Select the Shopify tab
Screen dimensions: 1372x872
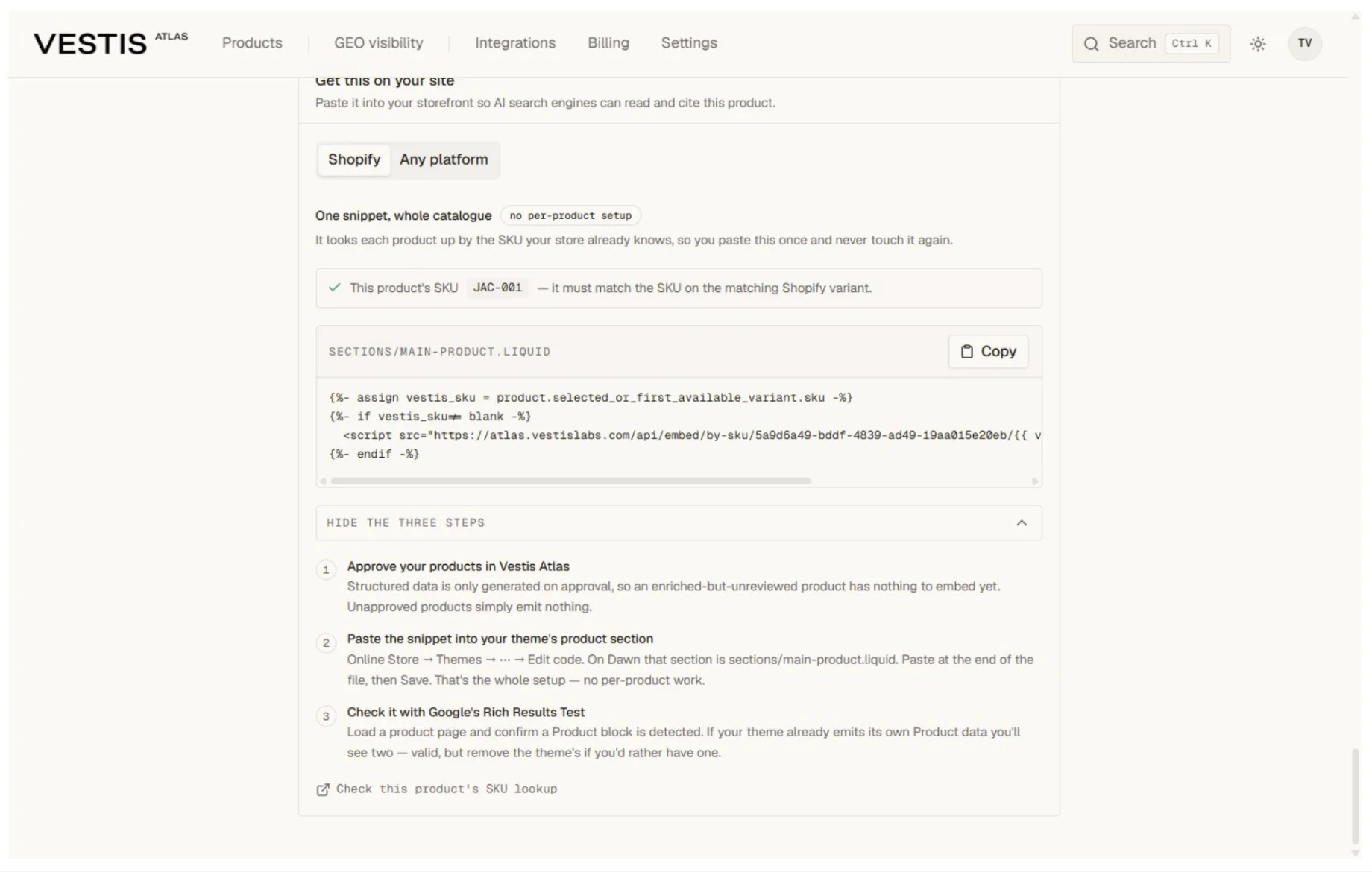[354, 159]
